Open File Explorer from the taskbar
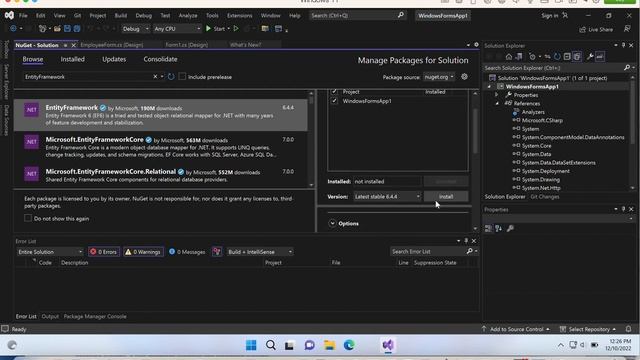Screen dimensions: 640x360 click(329, 345)
